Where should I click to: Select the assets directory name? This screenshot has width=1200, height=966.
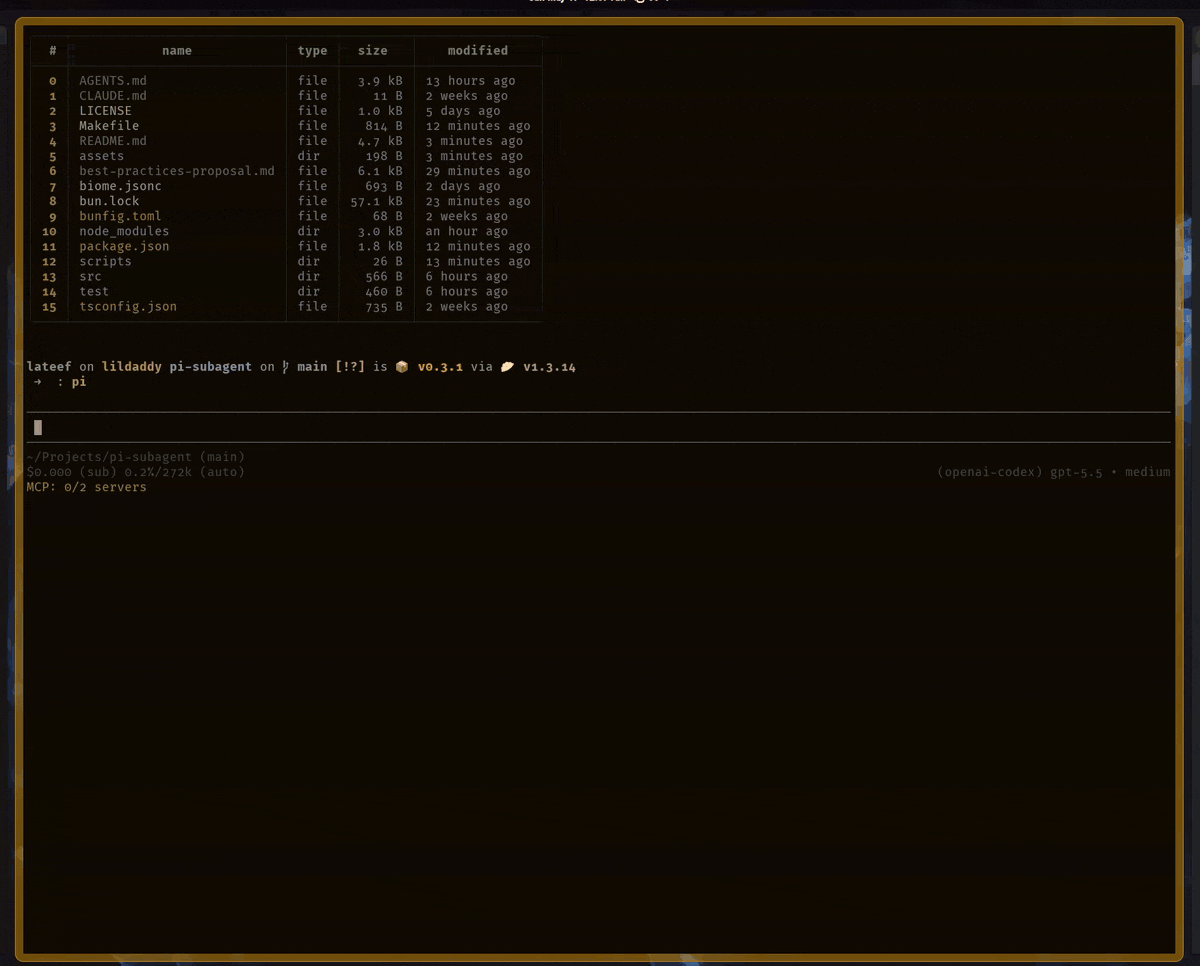pyautogui.click(x=102, y=156)
